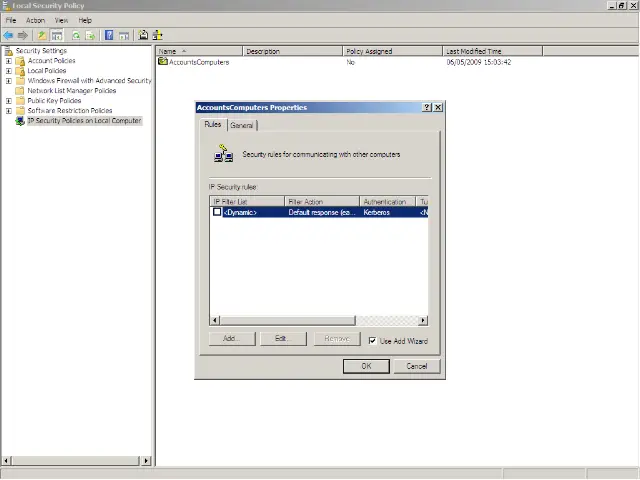Click the Forward arrow toolbar icon

(x=23, y=35)
